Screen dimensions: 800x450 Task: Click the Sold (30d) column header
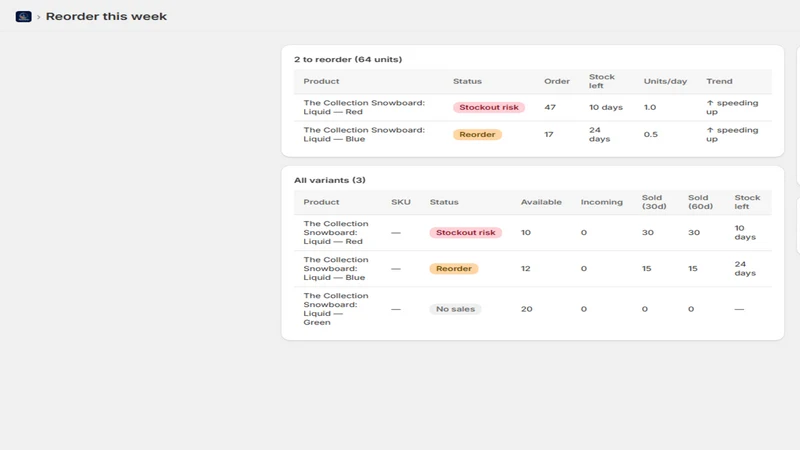click(654, 202)
